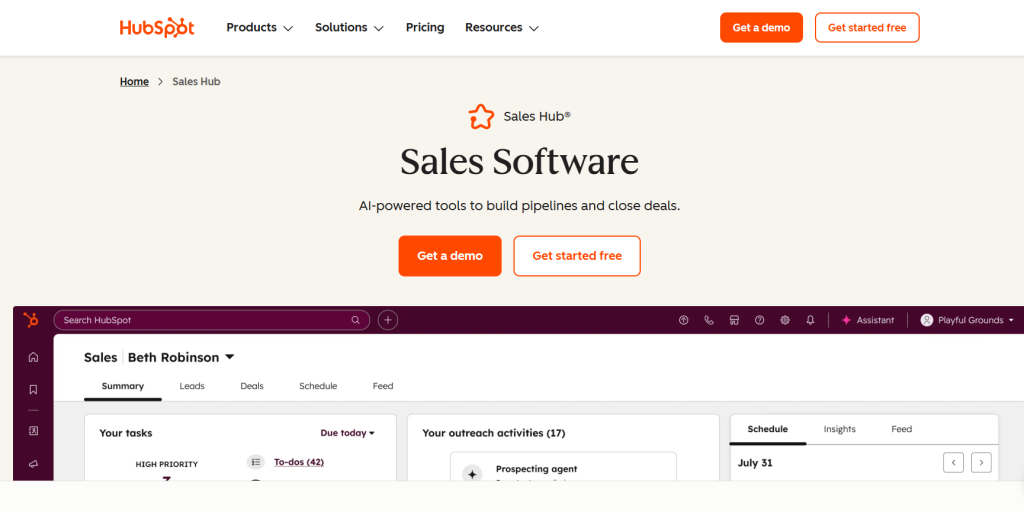Switch to the Leads tab
The height and width of the screenshot is (512, 1024).
click(192, 386)
